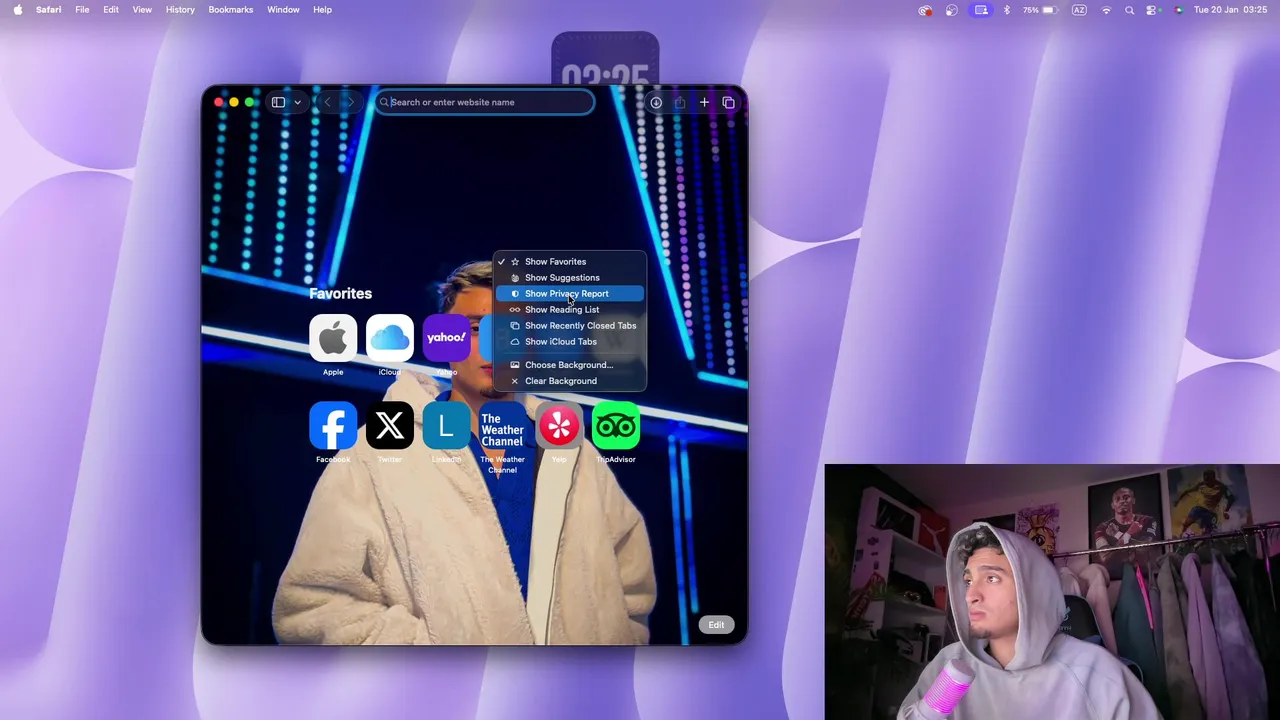Expand the sidebar tab group dropdown arrow

(297, 102)
